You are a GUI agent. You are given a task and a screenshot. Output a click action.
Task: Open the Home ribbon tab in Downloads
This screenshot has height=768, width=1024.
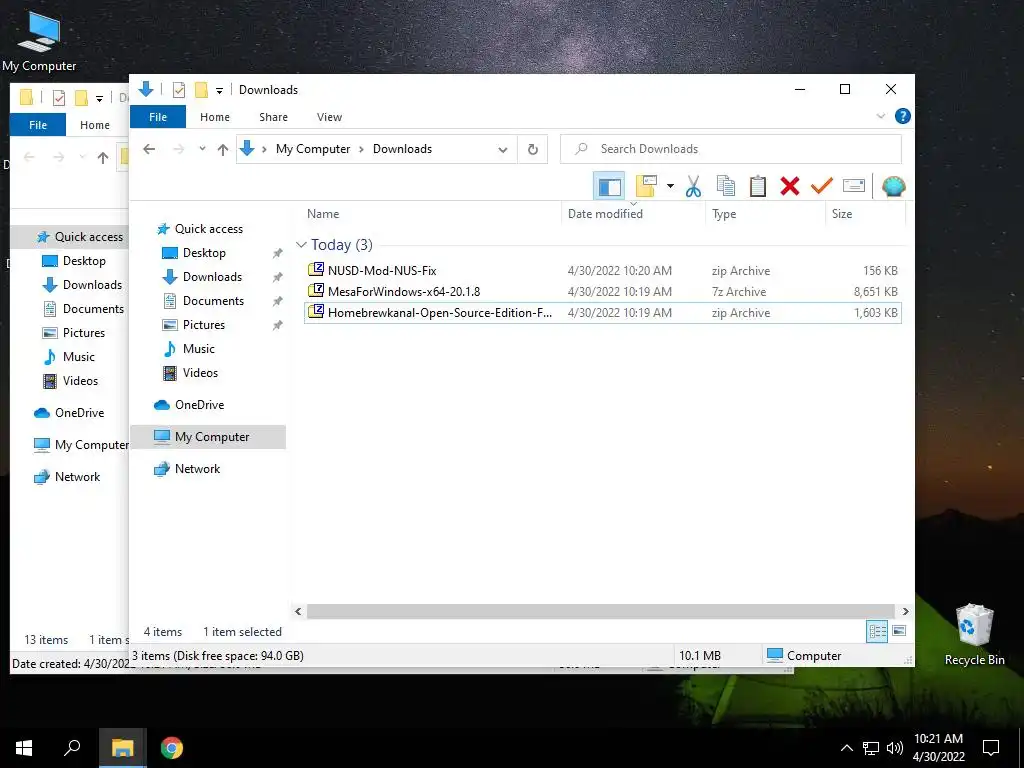pyautogui.click(x=215, y=117)
